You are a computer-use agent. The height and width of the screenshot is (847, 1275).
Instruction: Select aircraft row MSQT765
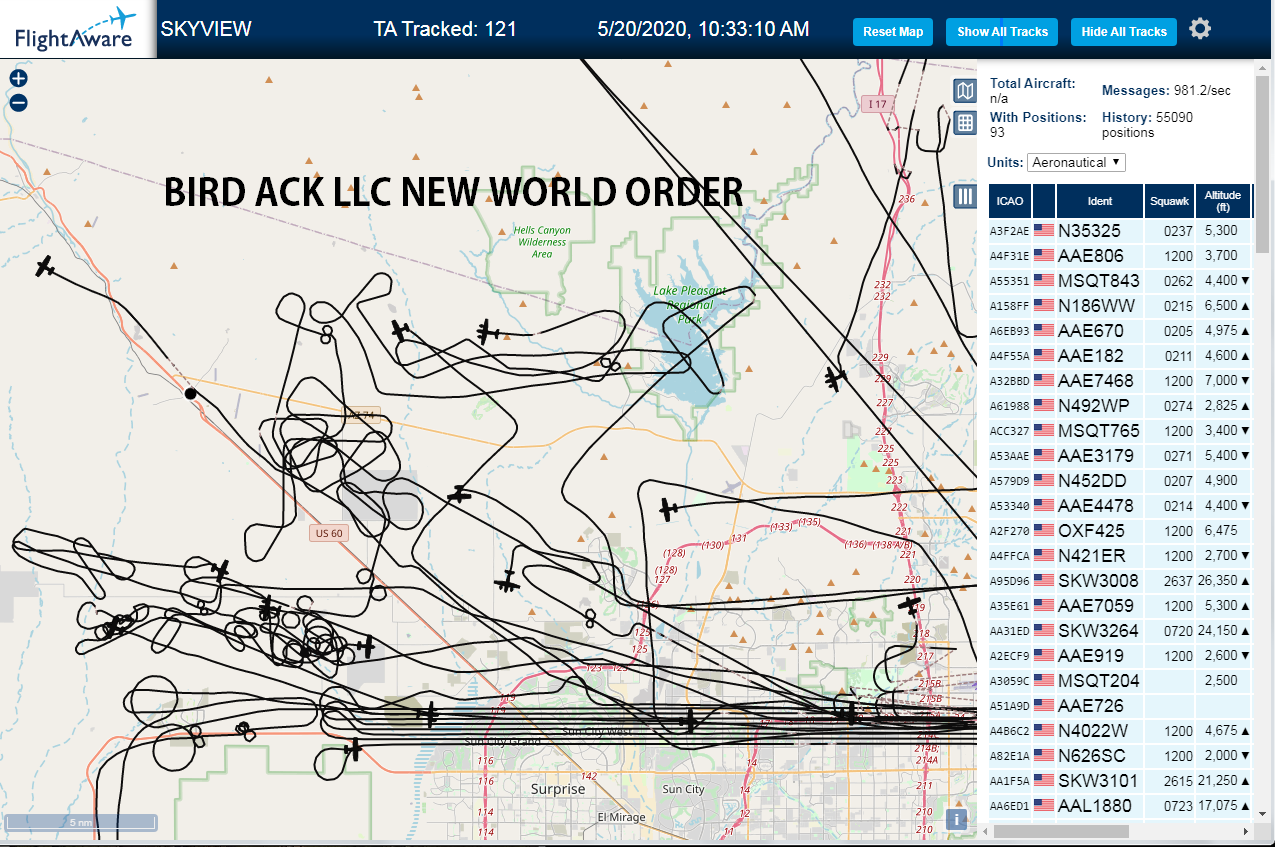(1120, 431)
